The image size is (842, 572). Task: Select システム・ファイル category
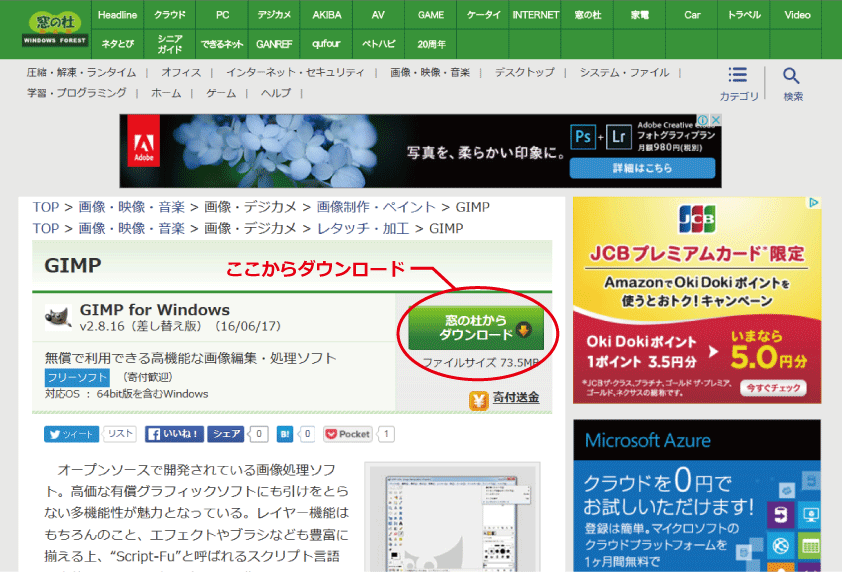click(x=624, y=73)
